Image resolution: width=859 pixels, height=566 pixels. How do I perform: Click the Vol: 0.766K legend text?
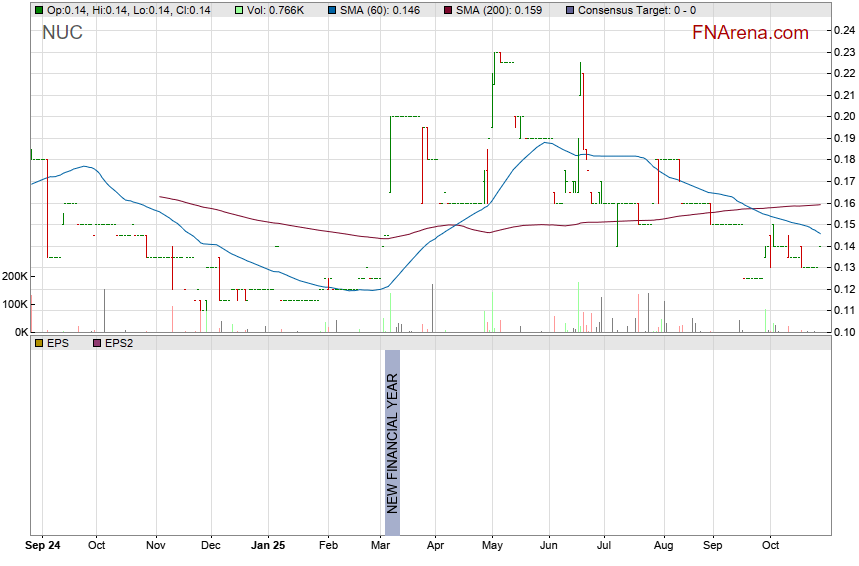[280, 10]
